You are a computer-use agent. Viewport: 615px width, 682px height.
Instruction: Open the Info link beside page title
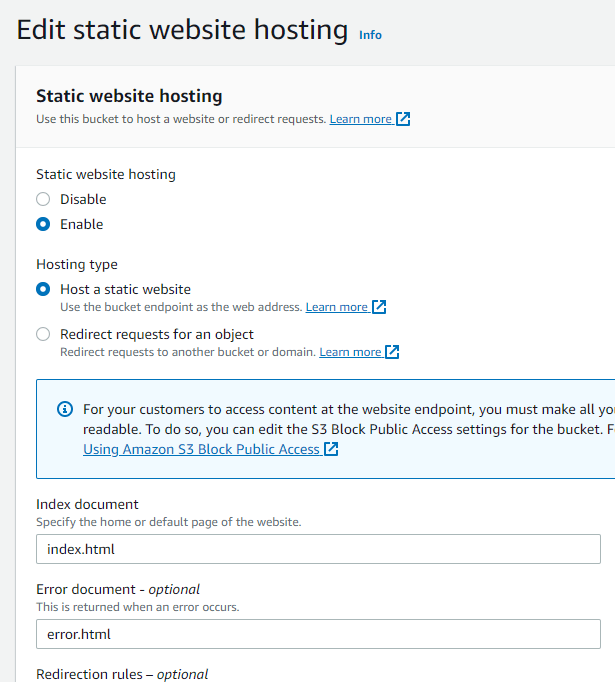(x=370, y=35)
